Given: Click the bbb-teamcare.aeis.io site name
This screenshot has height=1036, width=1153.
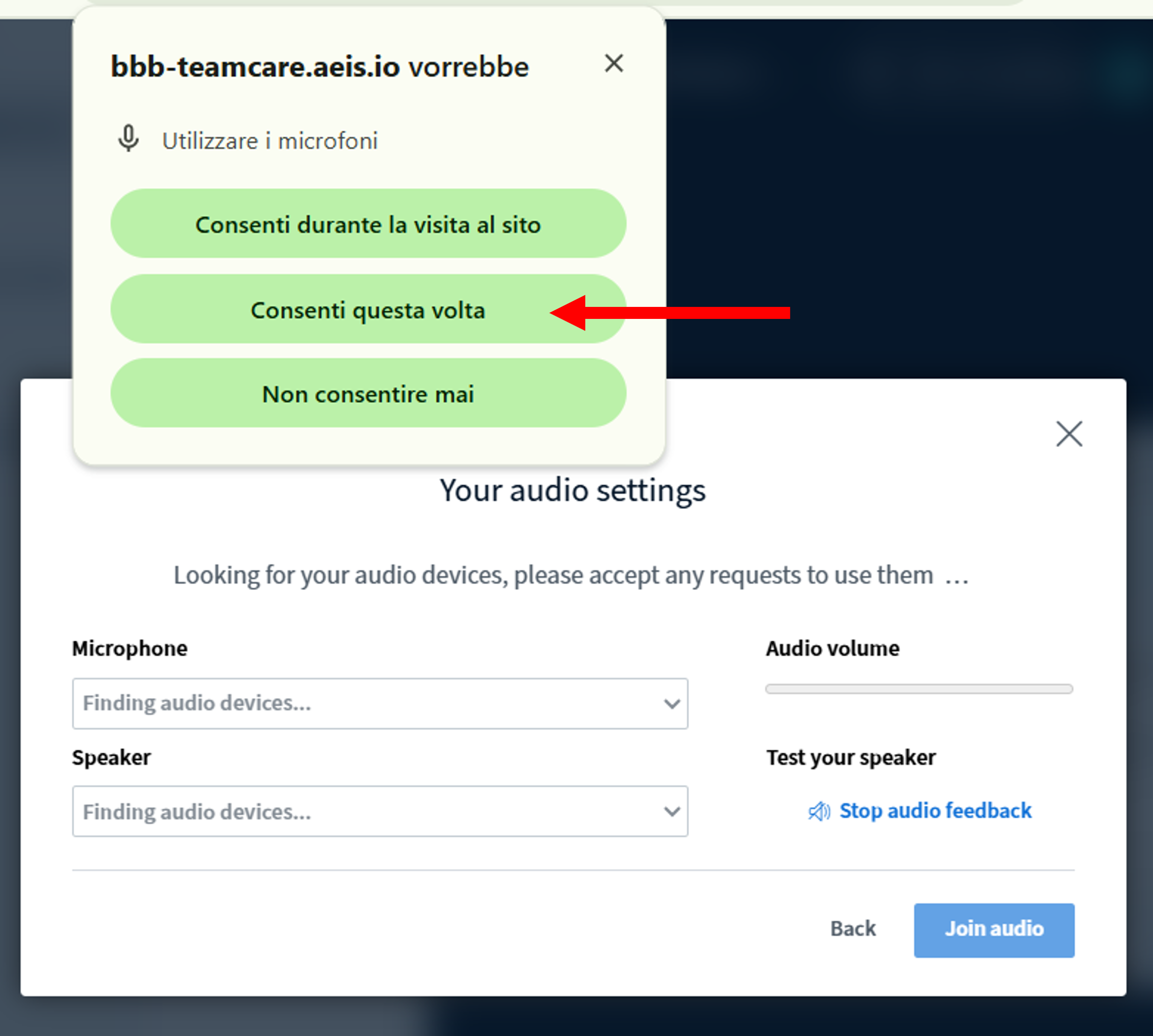Looking at the screenshot, I should pos(255,67).
